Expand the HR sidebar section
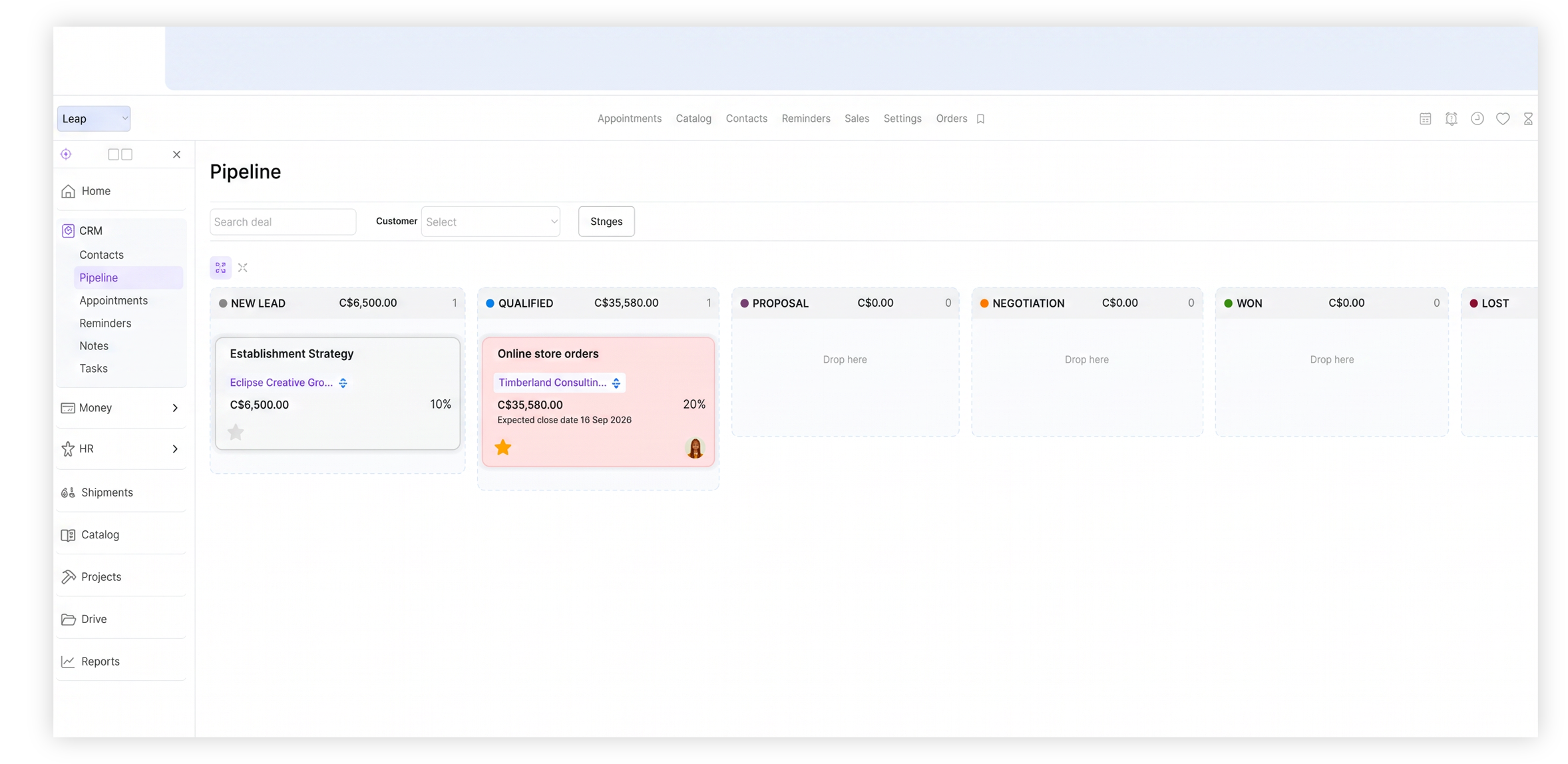The height and width of the screenshot is (764, 1568). point(120,449)
